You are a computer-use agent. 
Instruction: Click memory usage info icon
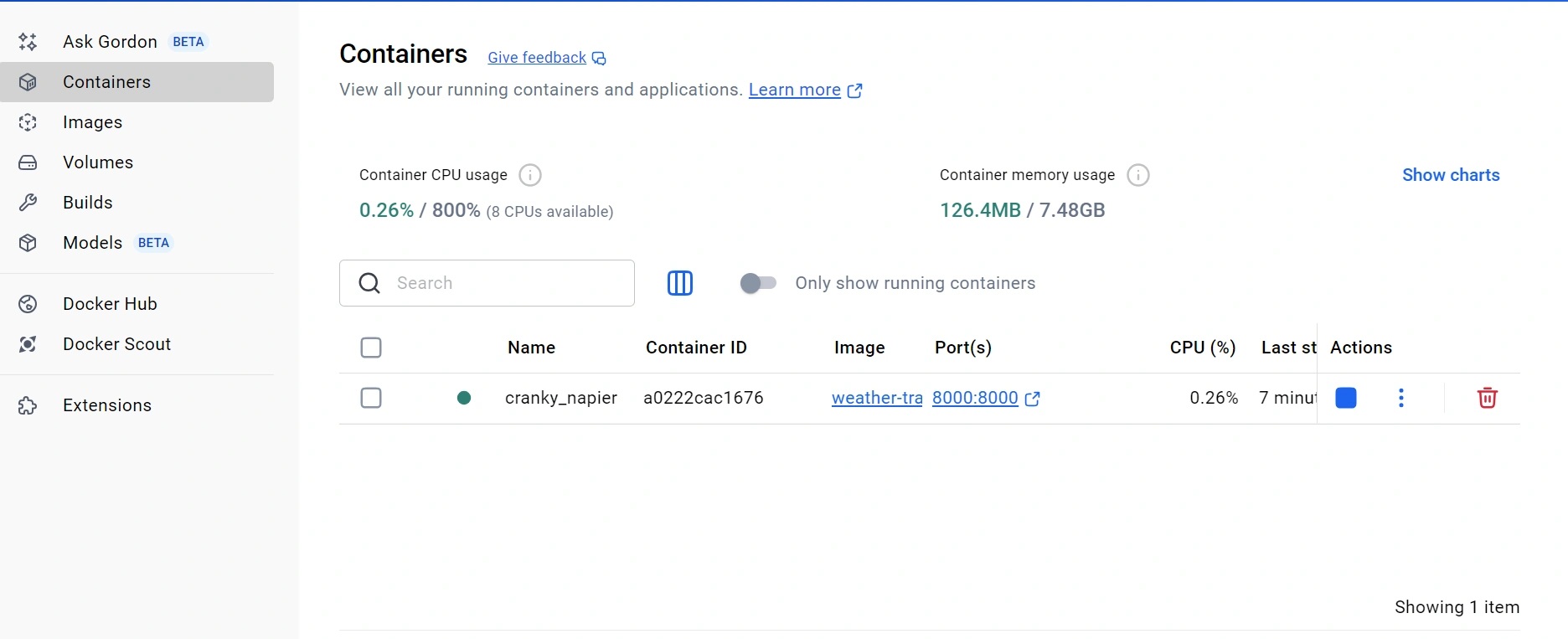[x=1138, y=175]
